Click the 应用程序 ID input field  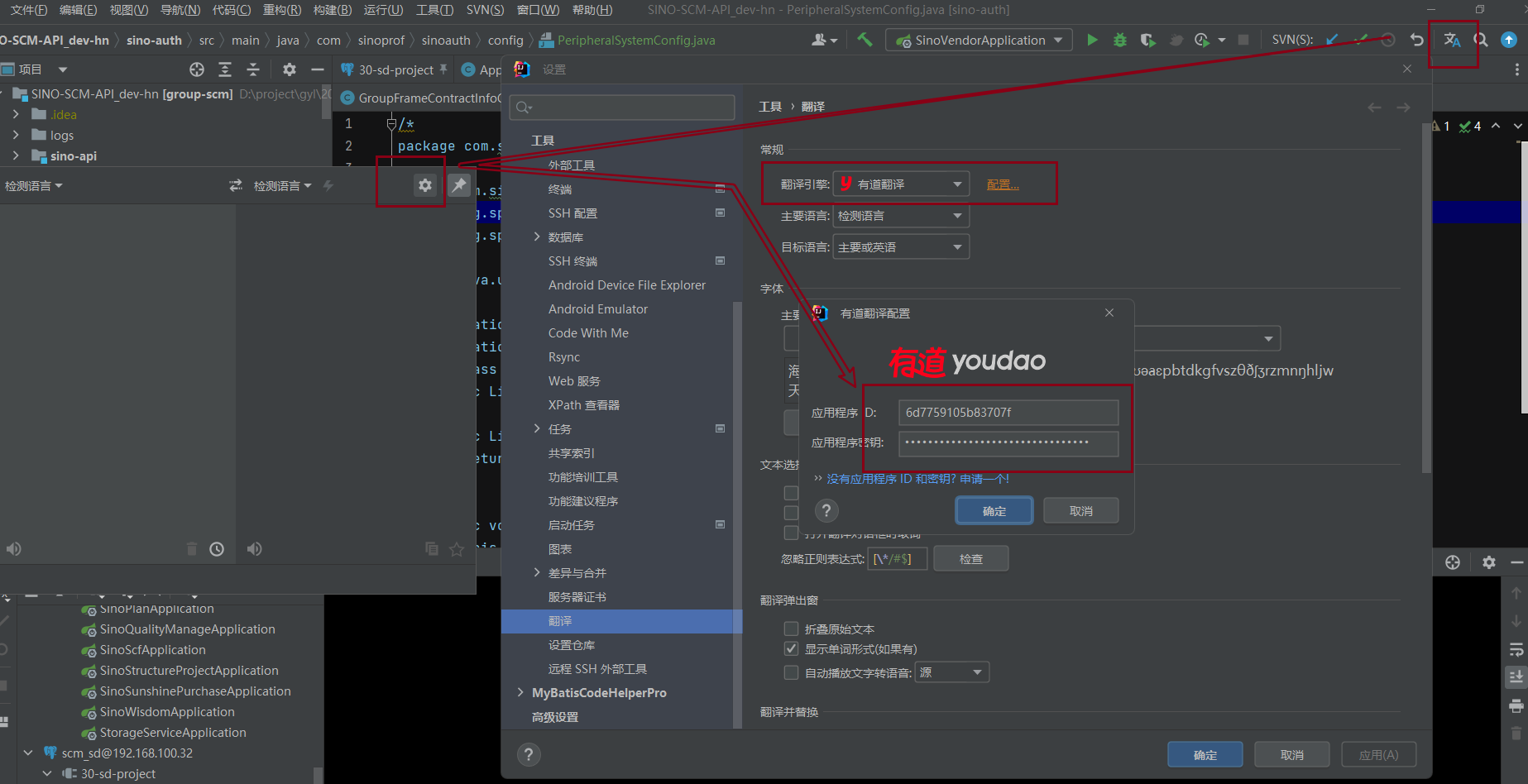point(1008,412)
